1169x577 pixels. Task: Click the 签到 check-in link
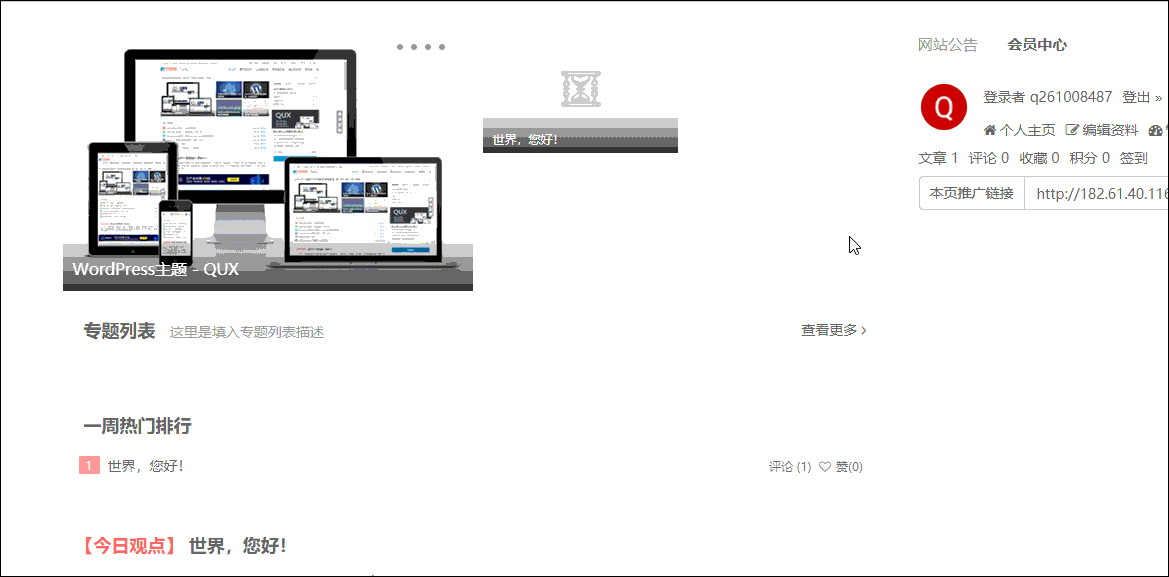point(1133,158)
